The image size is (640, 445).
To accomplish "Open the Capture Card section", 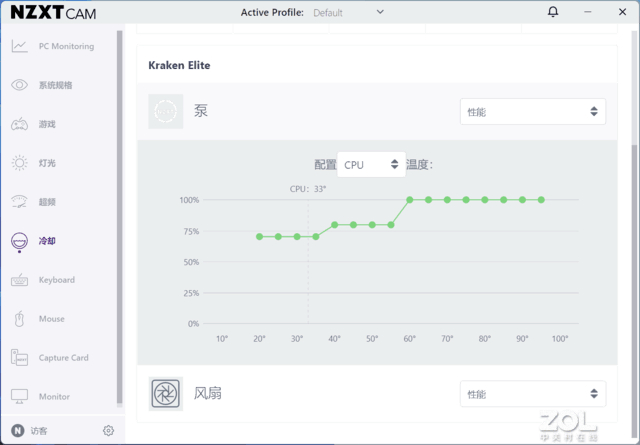I will click(x=63, y=358).
